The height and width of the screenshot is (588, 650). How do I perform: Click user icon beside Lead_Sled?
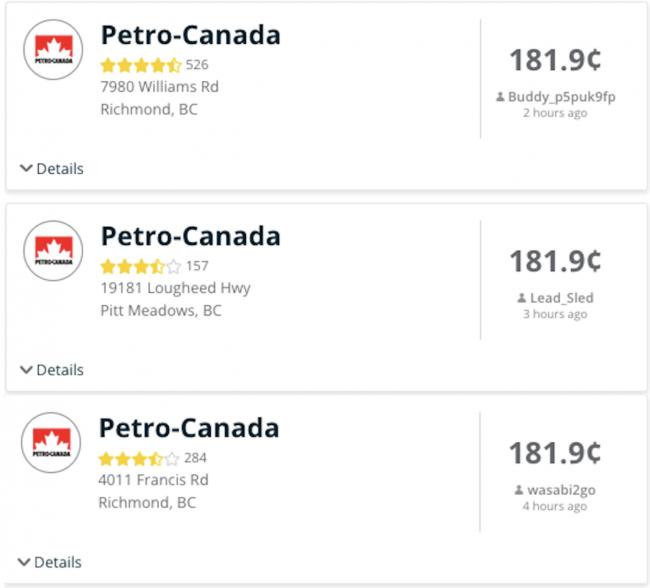(522, 298)
